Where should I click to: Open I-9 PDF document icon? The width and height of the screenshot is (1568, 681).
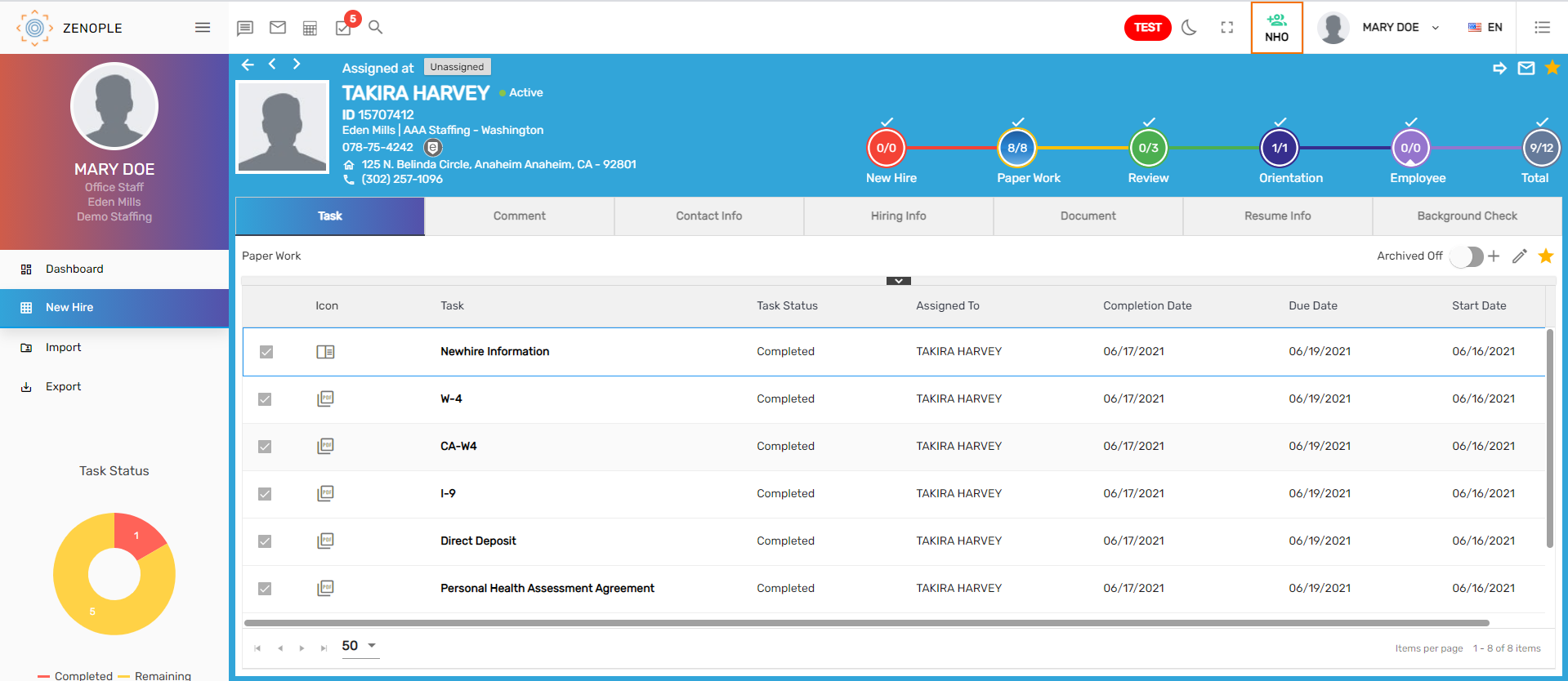(x=325, y=493)
